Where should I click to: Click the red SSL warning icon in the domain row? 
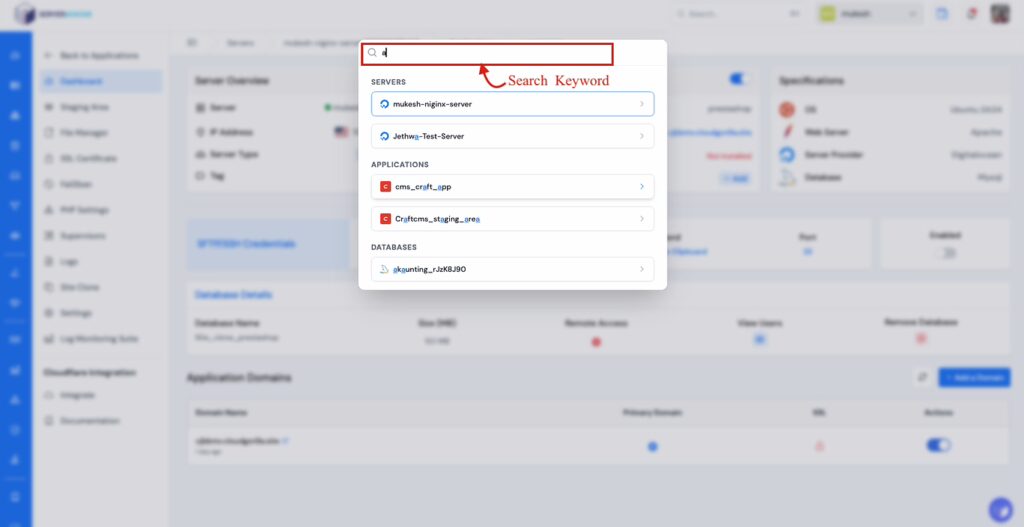pyautogui.click(x=820, y=446)
